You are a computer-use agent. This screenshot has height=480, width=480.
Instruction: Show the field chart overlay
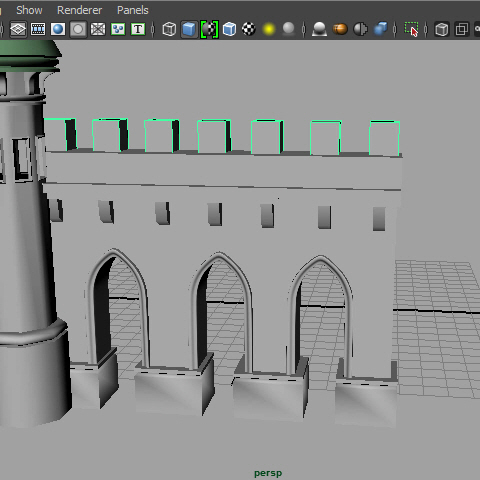point(98,29)
